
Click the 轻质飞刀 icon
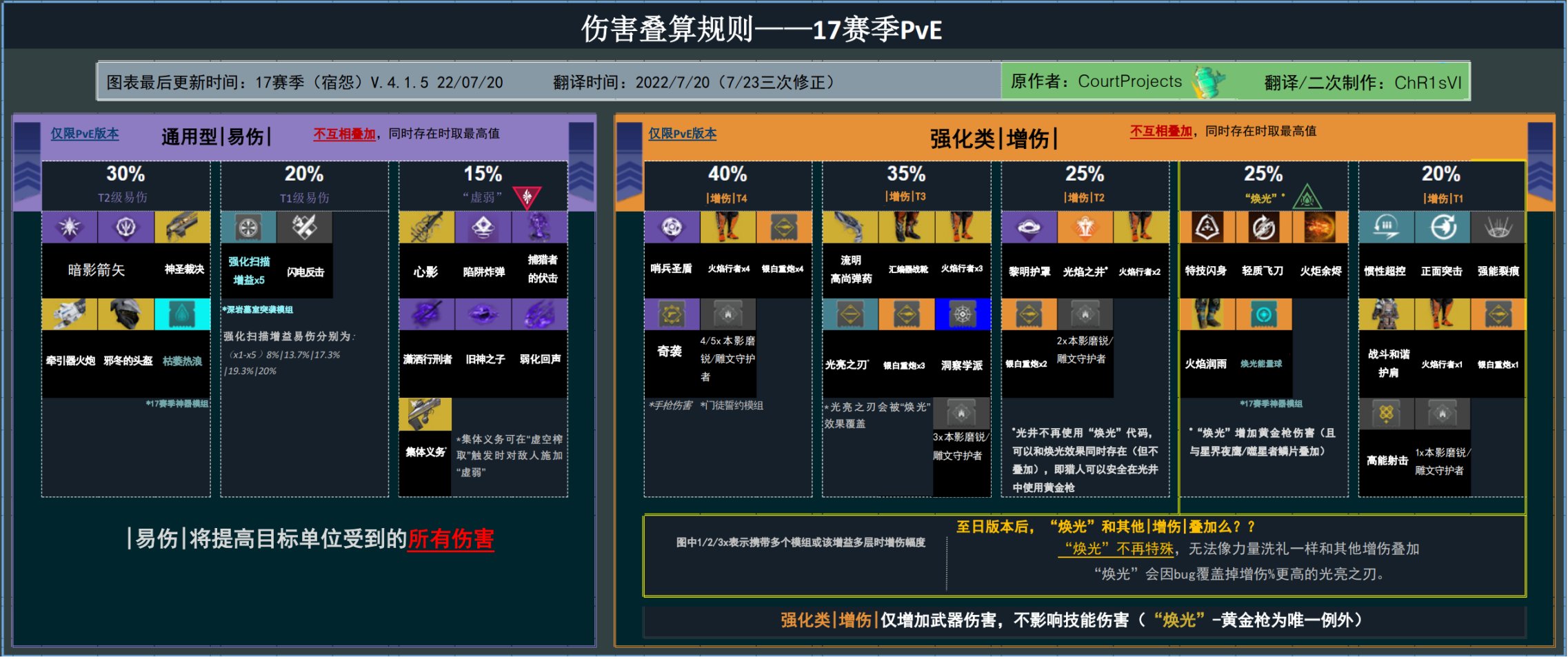(1263, 227)
